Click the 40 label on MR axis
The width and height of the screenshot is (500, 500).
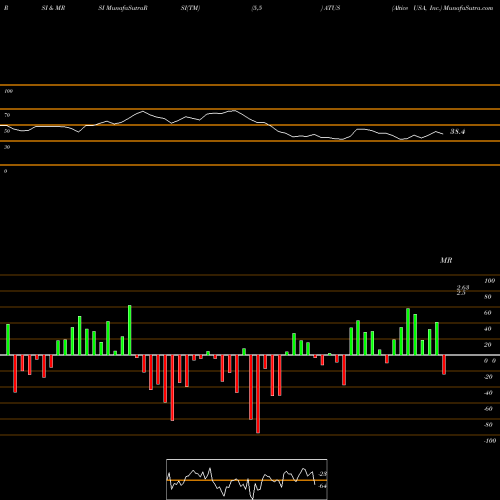pyautogui.click(x=488, y=329)
